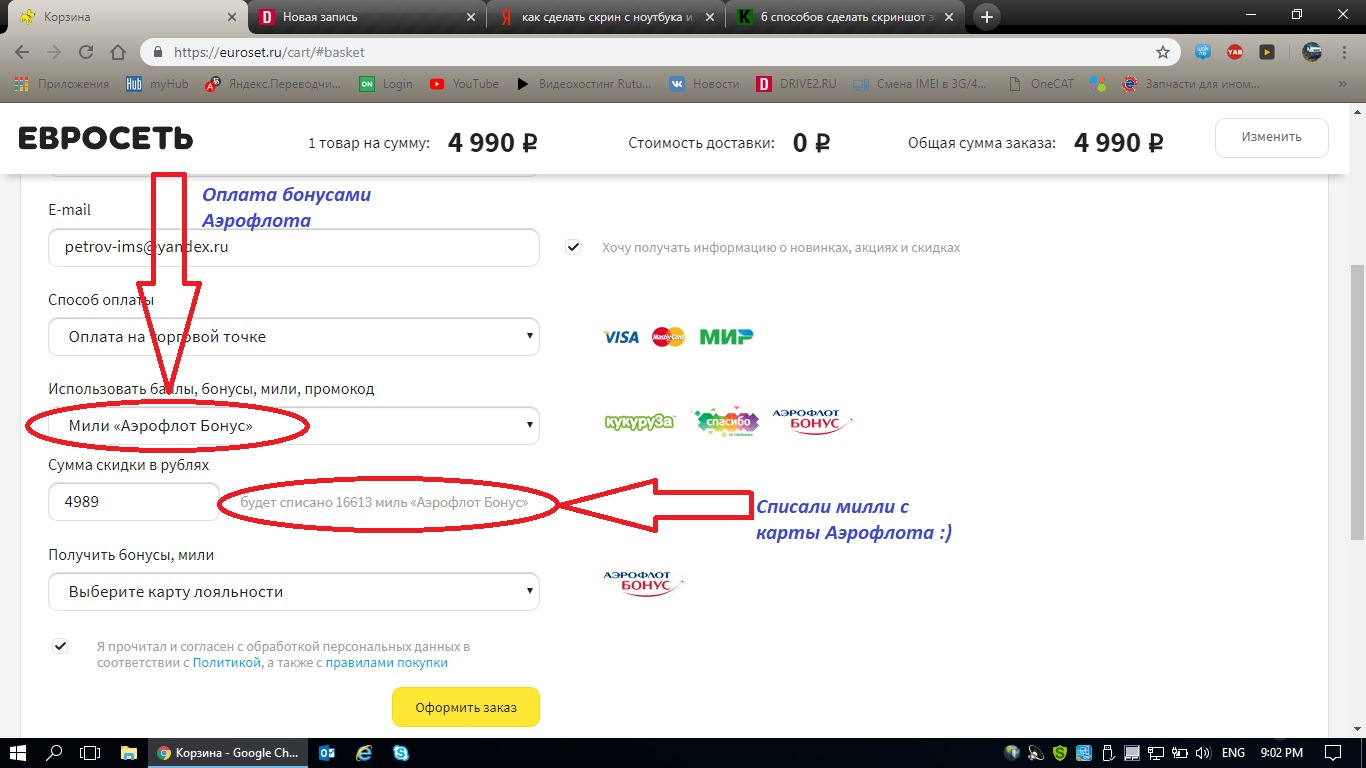The width and height of the screenshot is (1366, 768).
Task: Open the Windows Start menu
Action: [x=19, y=752]
